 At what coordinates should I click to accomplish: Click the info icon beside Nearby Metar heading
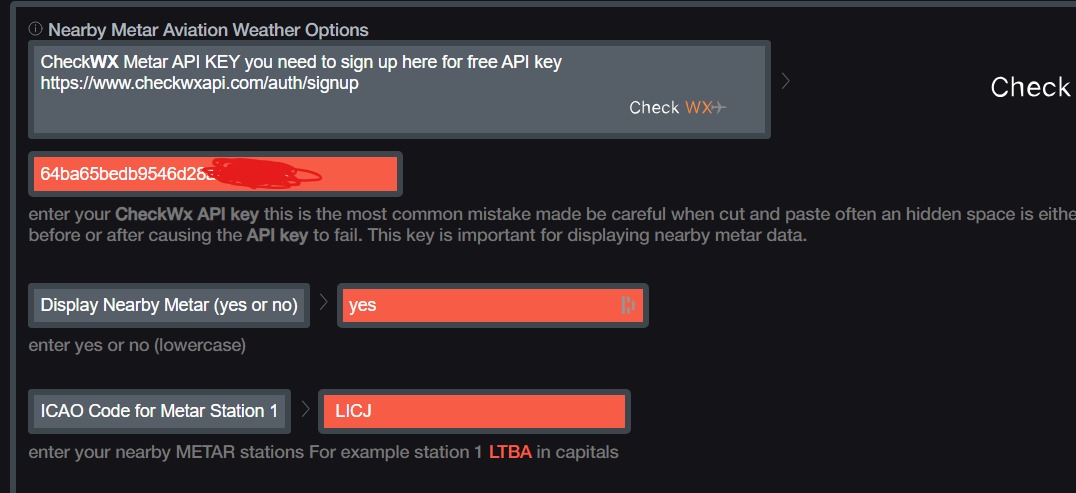(36, 30)
